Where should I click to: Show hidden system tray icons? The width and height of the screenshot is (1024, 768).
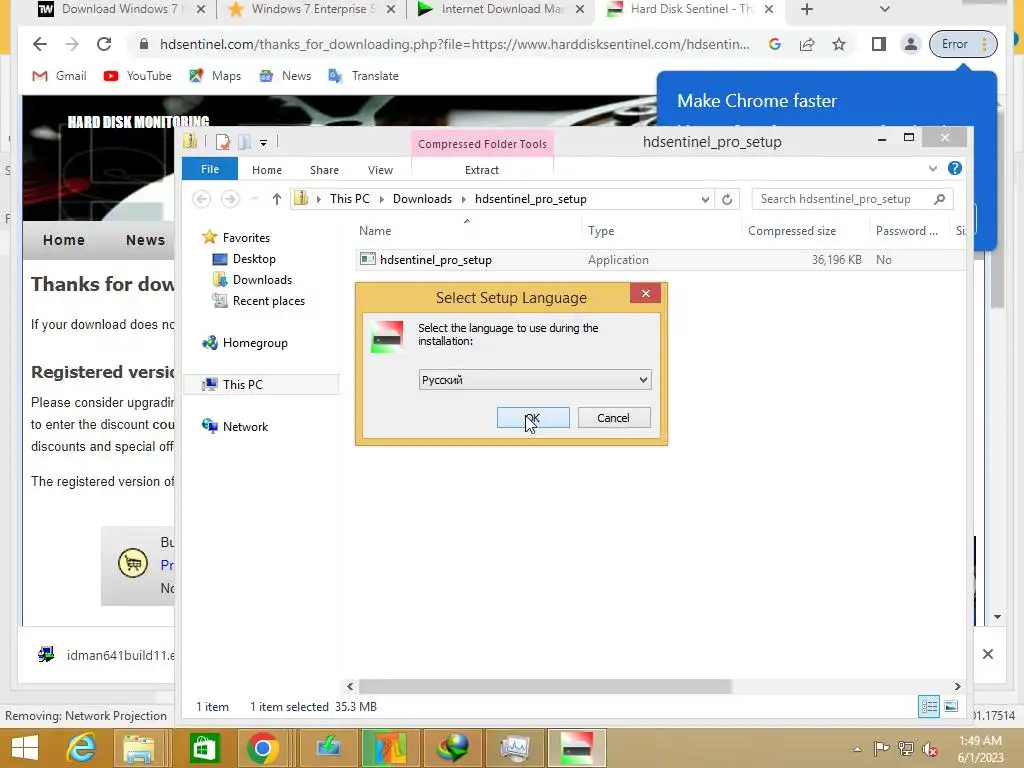[857, 749]
